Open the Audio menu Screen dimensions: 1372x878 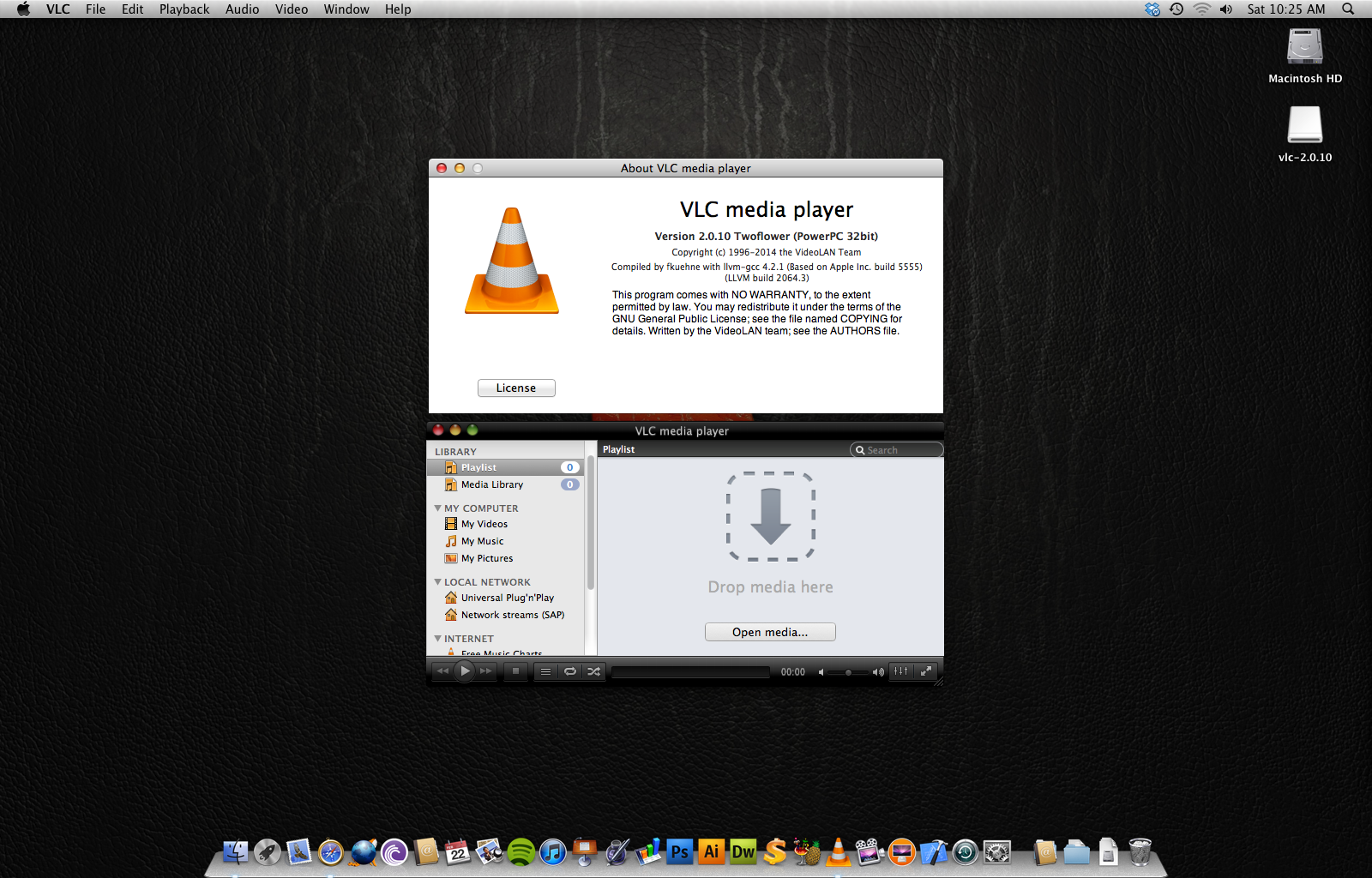click(243, 9)
